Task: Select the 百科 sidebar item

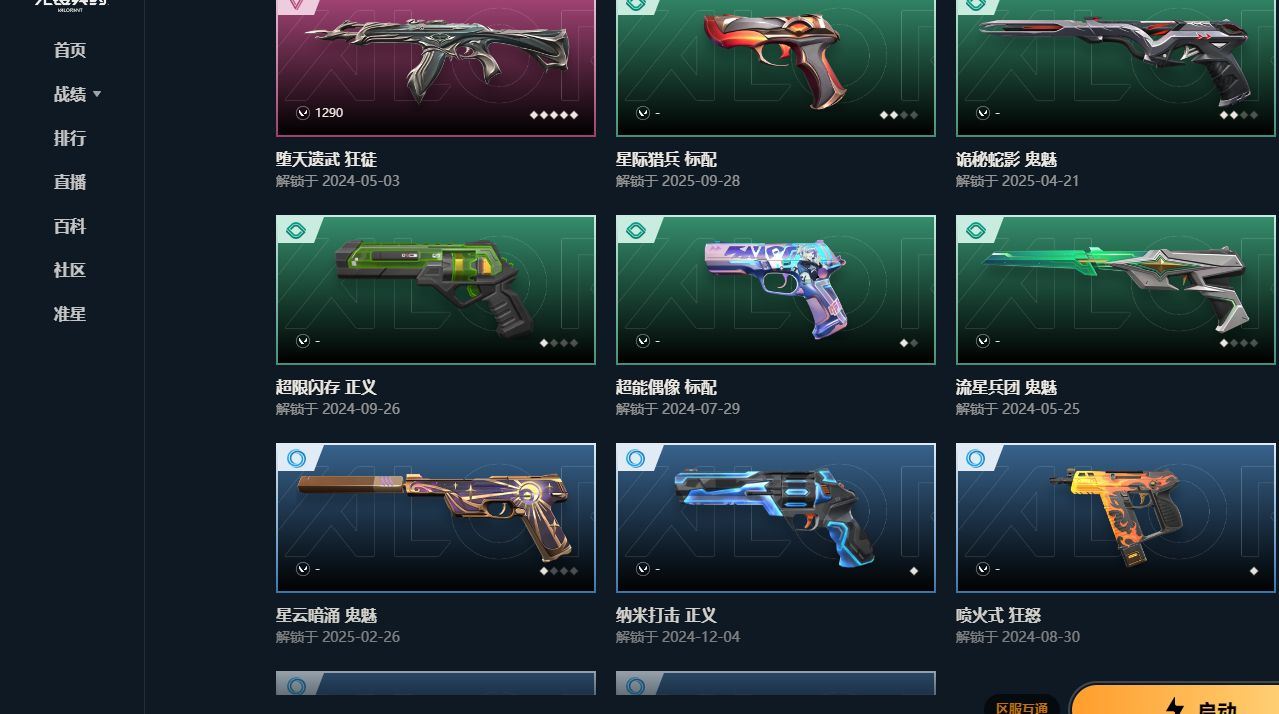Action: pos(70,226)
